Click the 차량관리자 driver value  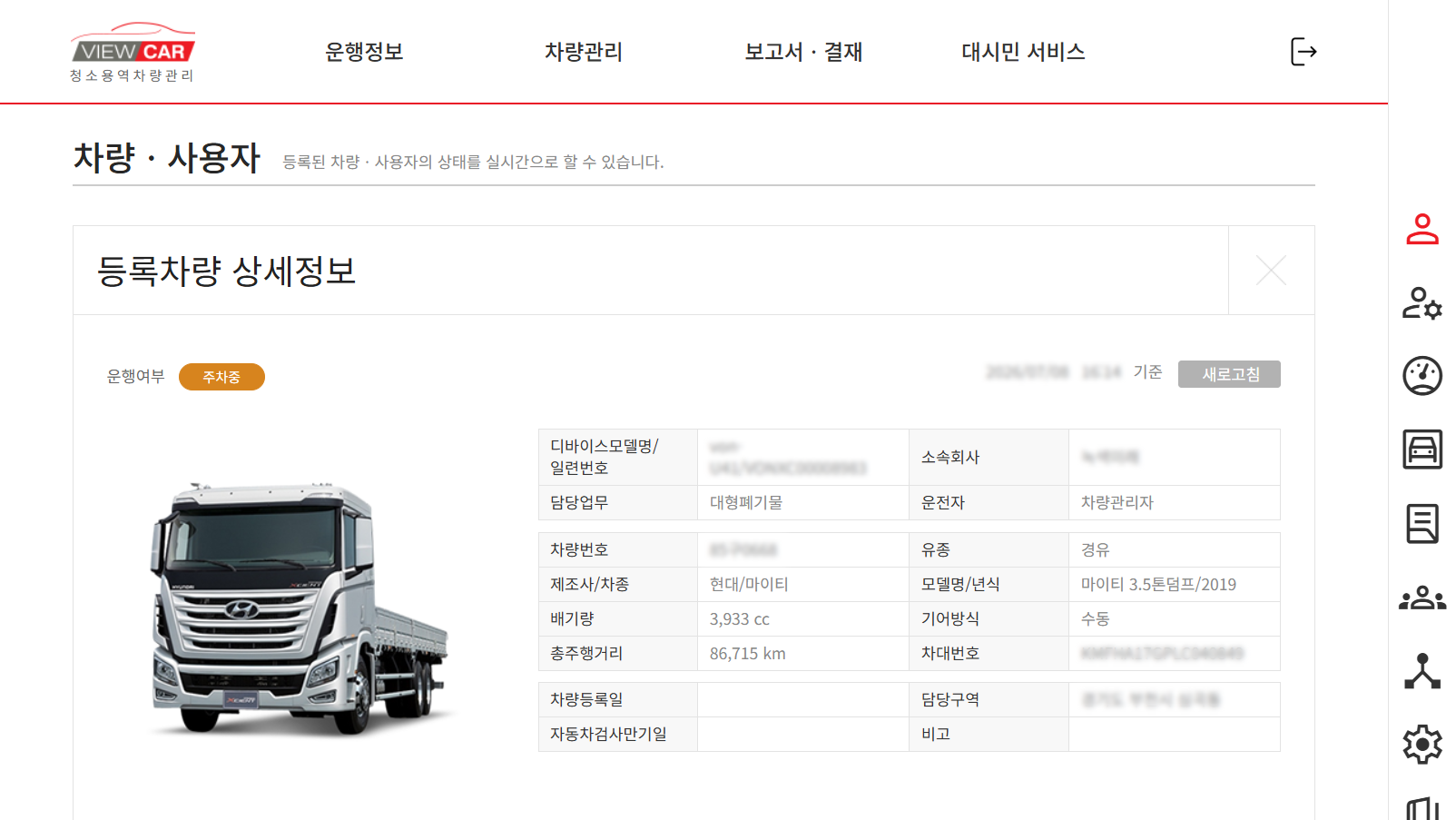(1117, 503)
